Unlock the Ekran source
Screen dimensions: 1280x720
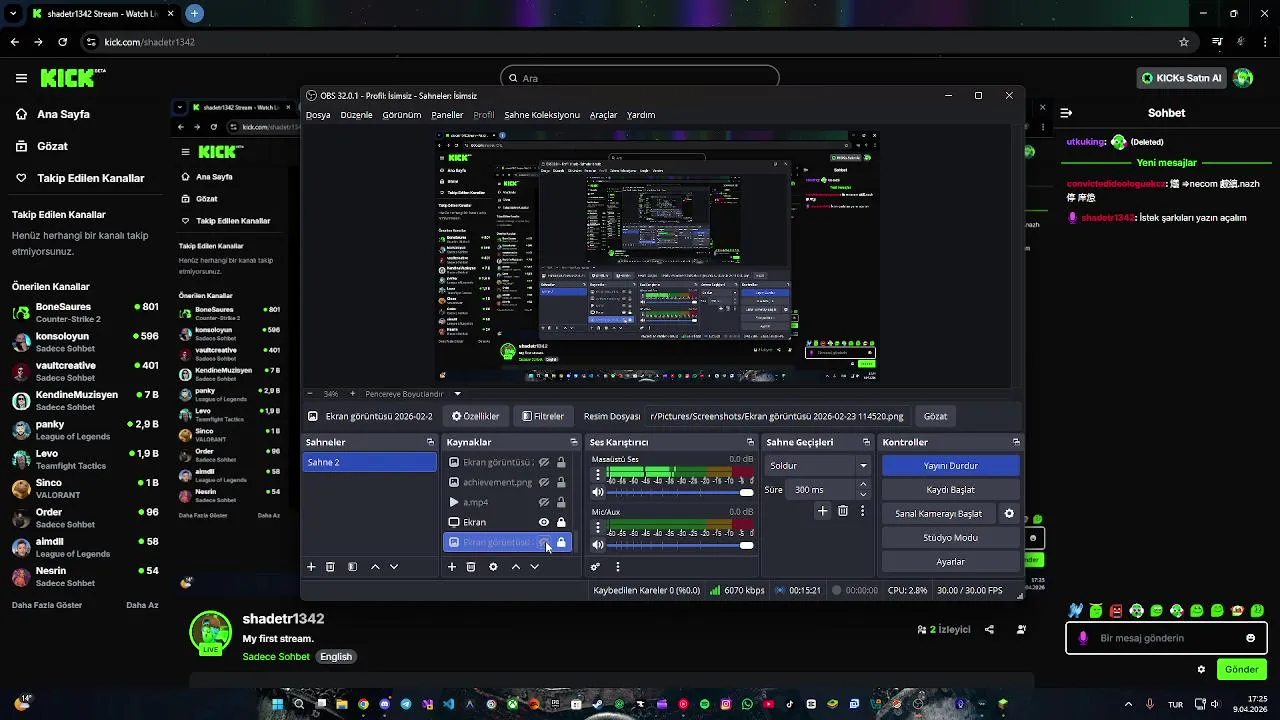(561, 522)
